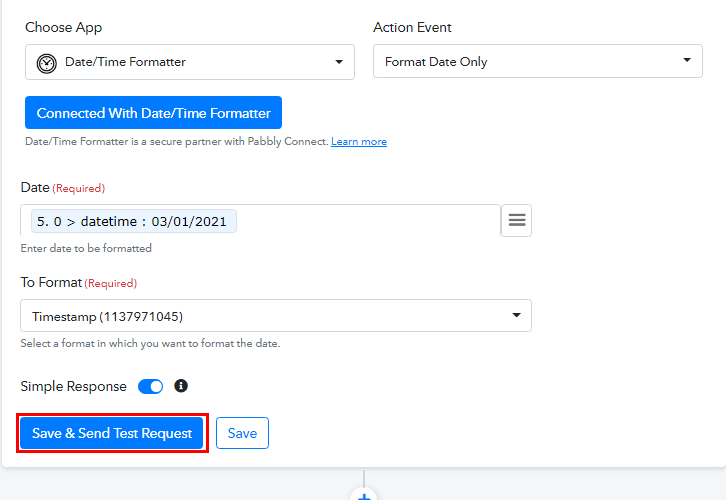Add a step with the plus icon
The width and height of the screenshot is (726, 500).
coord(364,495)
